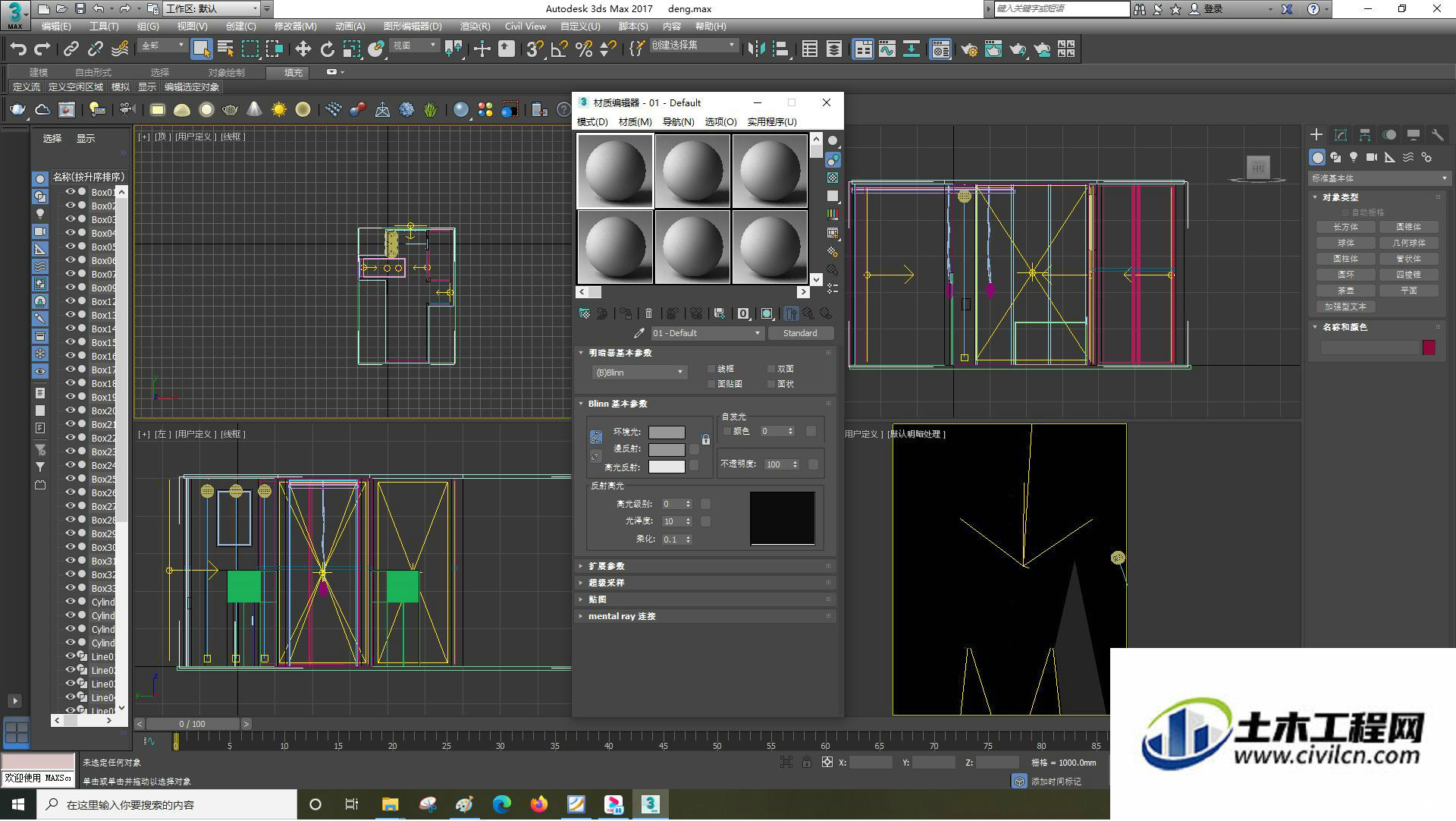This screenshot has height=821, width=1456.
Task: Open the Modify command panel tab
Action: (x=1341, y=134)
